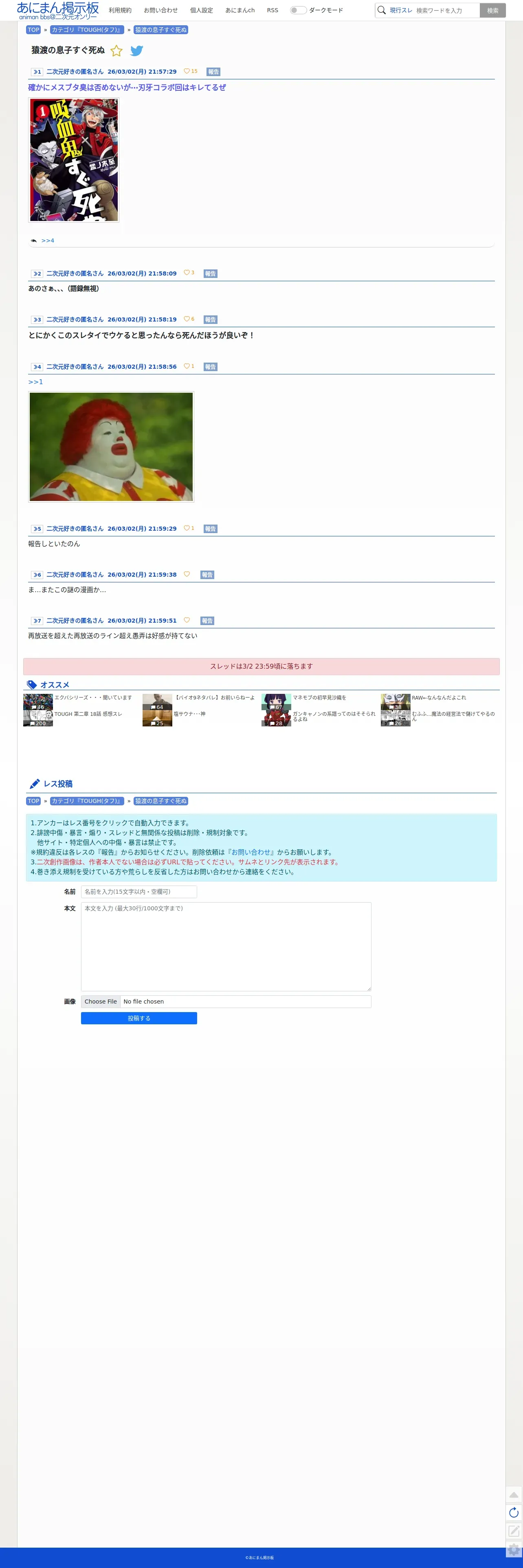Image resolution: width=523 pixels, height=1568 pixels.
Task: Click the thread title 猿渡の息子すぐ死ぬ heading
Action: point(68,50)
